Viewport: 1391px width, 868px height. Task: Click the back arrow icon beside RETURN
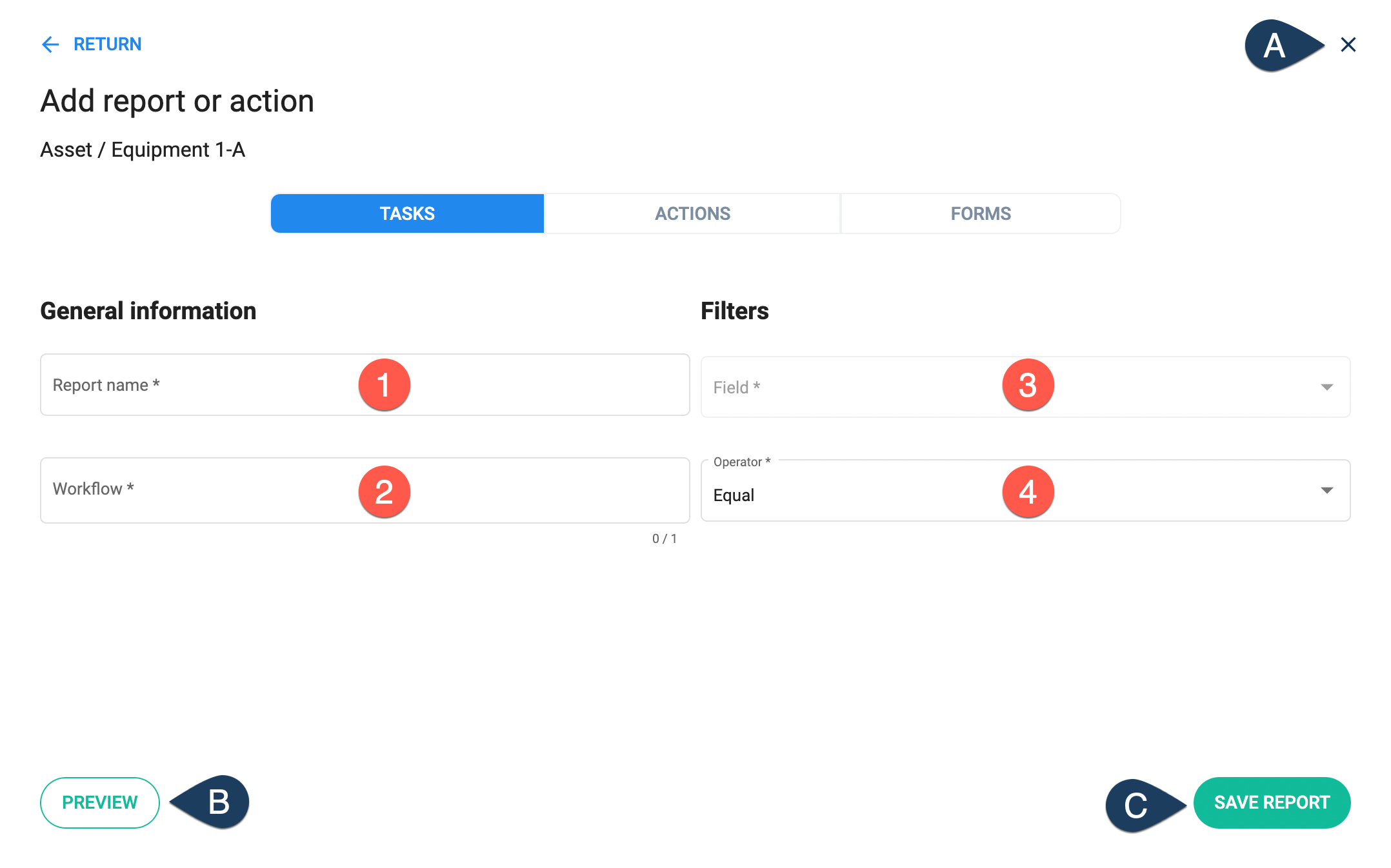(50, 44)
